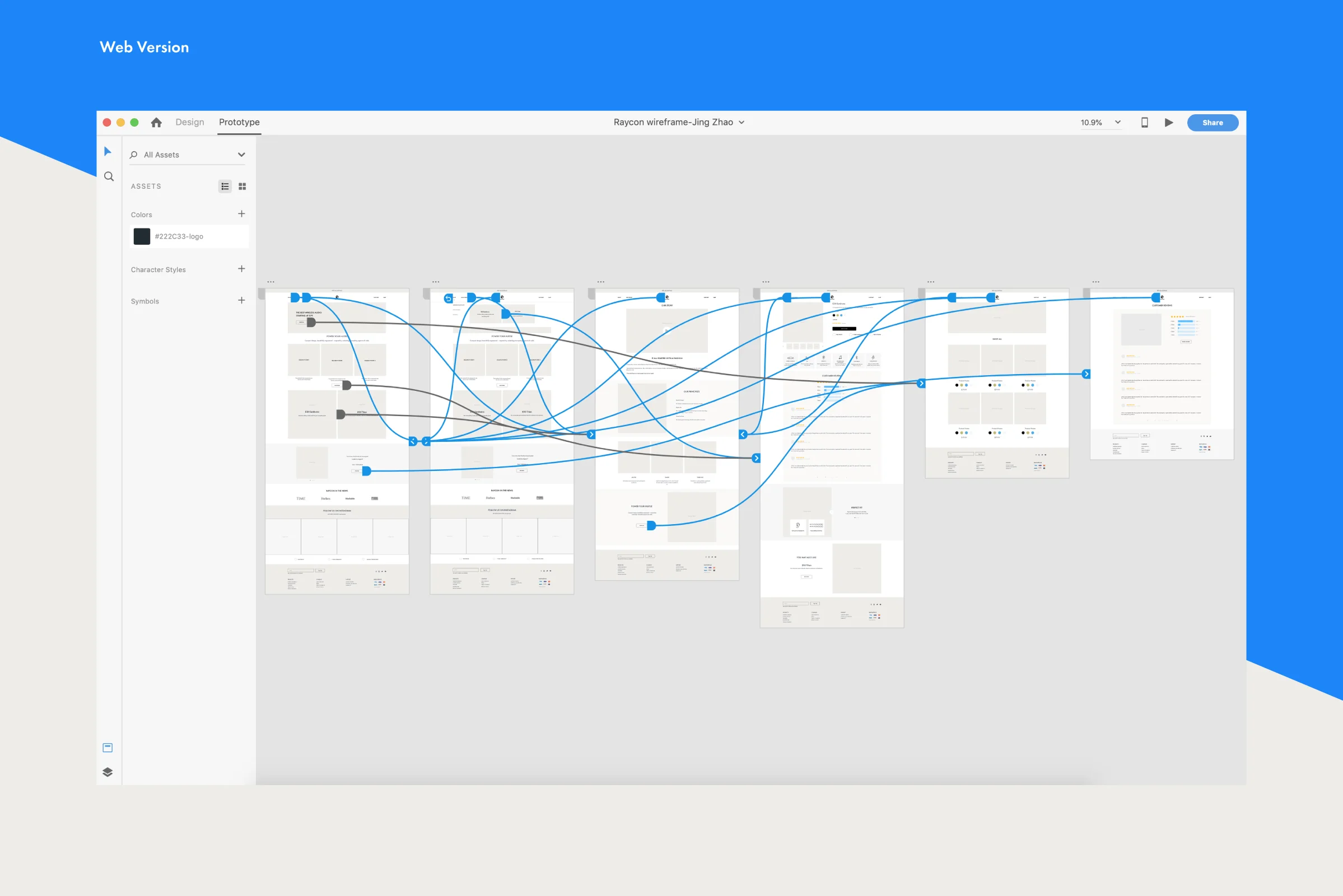Switch assets to list view

(225, 186)
